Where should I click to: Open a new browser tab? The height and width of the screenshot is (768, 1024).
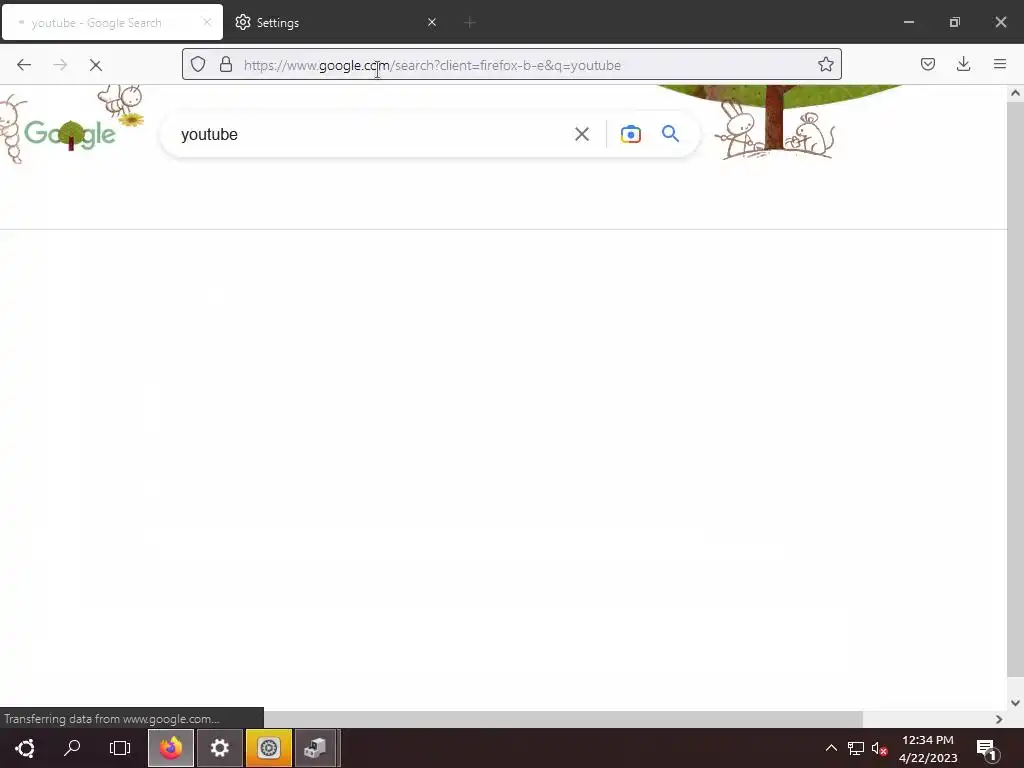pyautogui.click(x=470, y=22)
